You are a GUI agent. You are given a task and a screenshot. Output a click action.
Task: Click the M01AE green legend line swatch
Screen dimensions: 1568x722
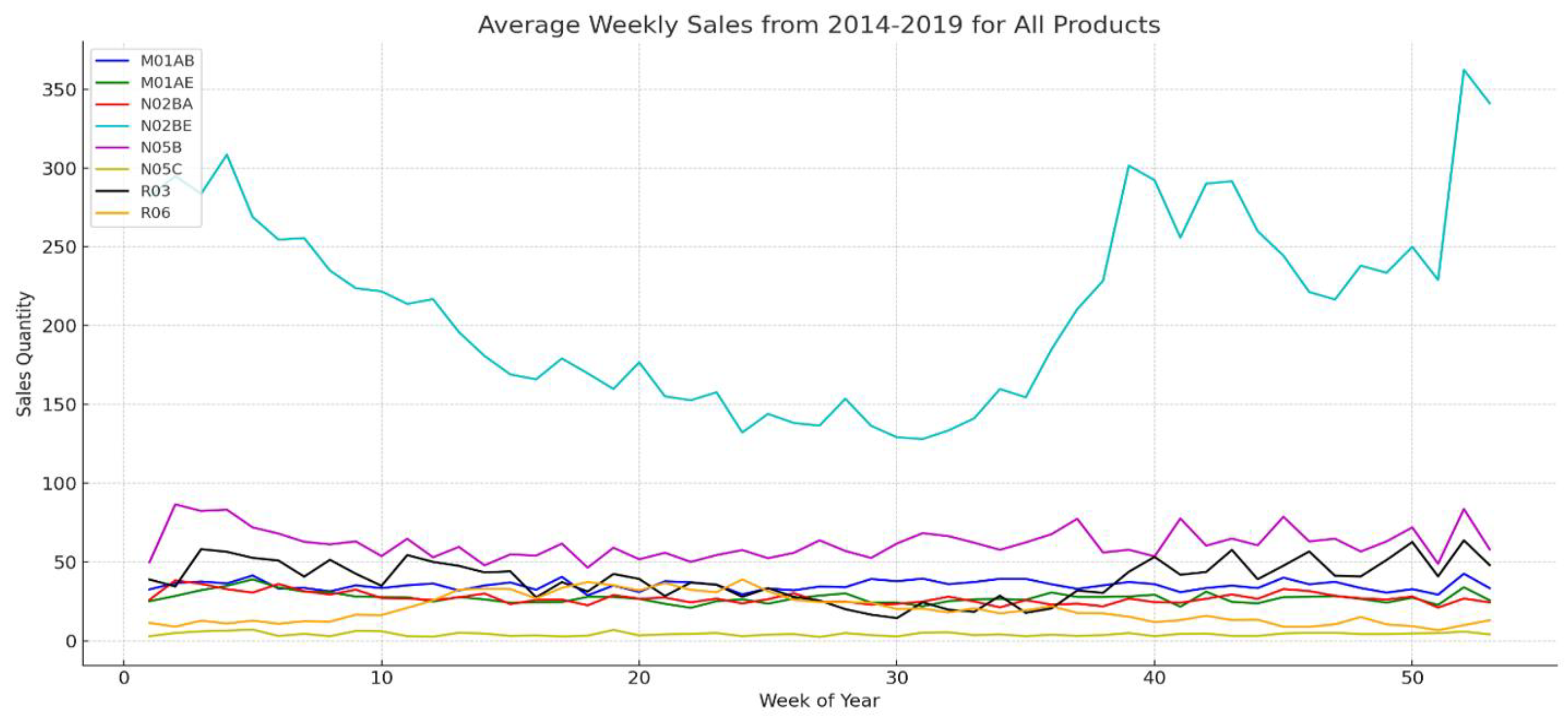(113, 83)
